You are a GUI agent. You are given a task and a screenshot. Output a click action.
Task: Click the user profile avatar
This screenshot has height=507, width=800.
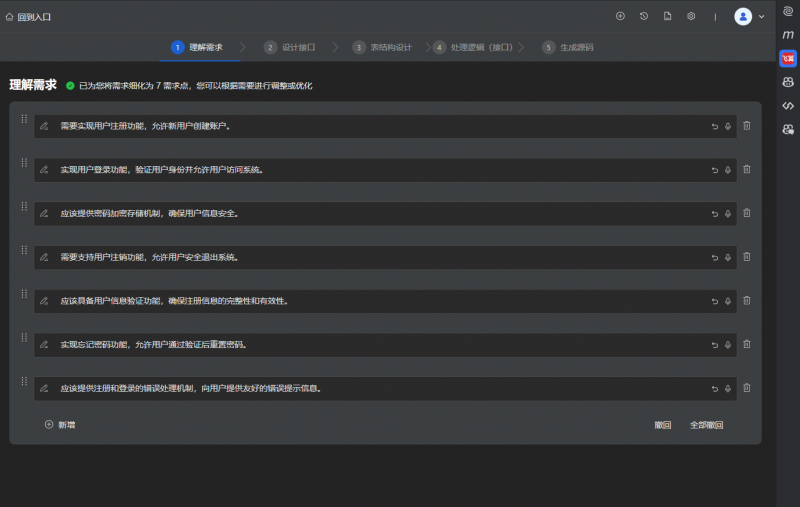(x=743, y=16)
